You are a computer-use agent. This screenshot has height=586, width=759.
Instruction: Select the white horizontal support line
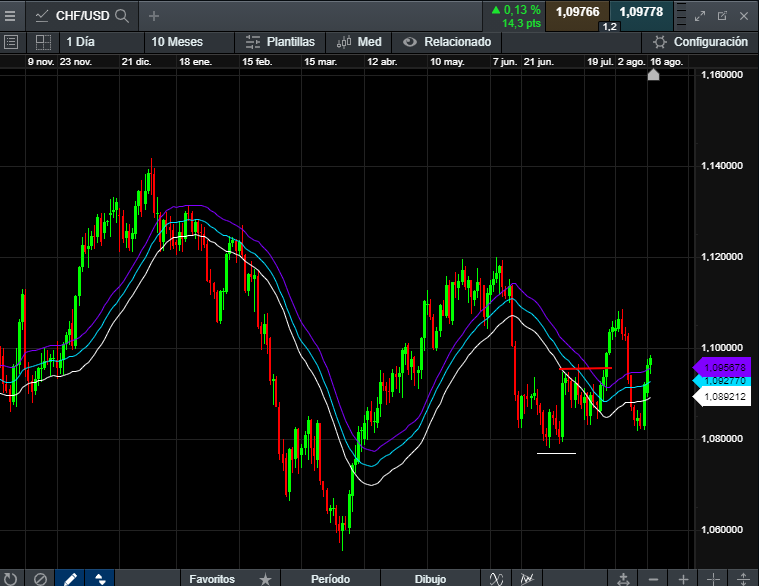coord(556,453)
